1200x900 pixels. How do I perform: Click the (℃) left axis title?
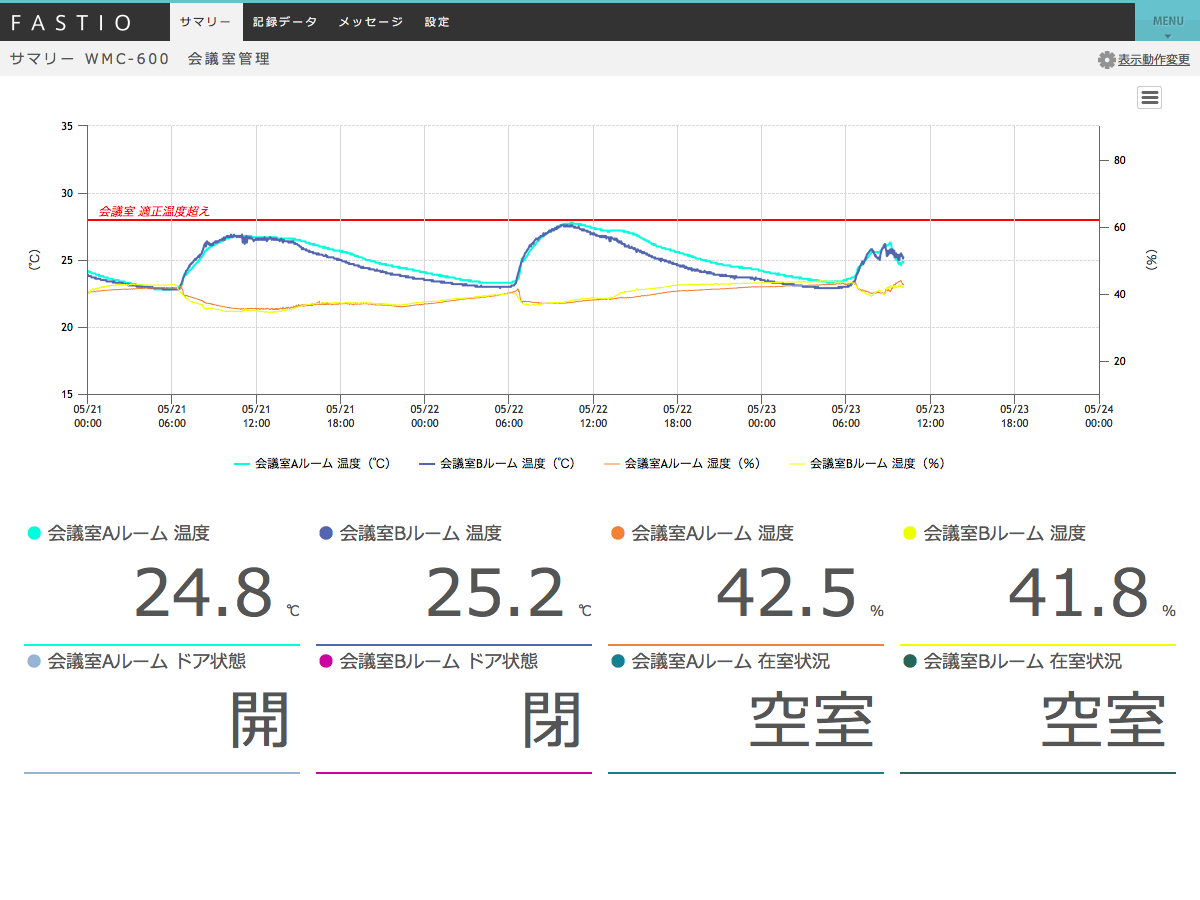click(35, 260)
